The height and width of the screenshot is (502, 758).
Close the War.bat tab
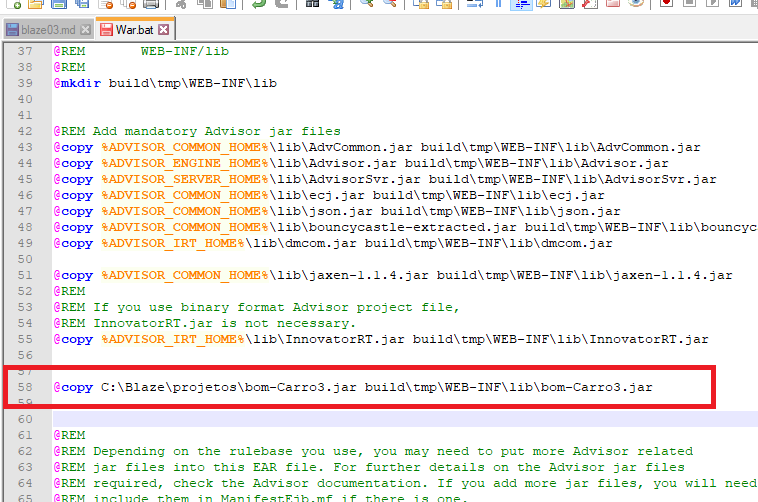[x=164, y=30]
